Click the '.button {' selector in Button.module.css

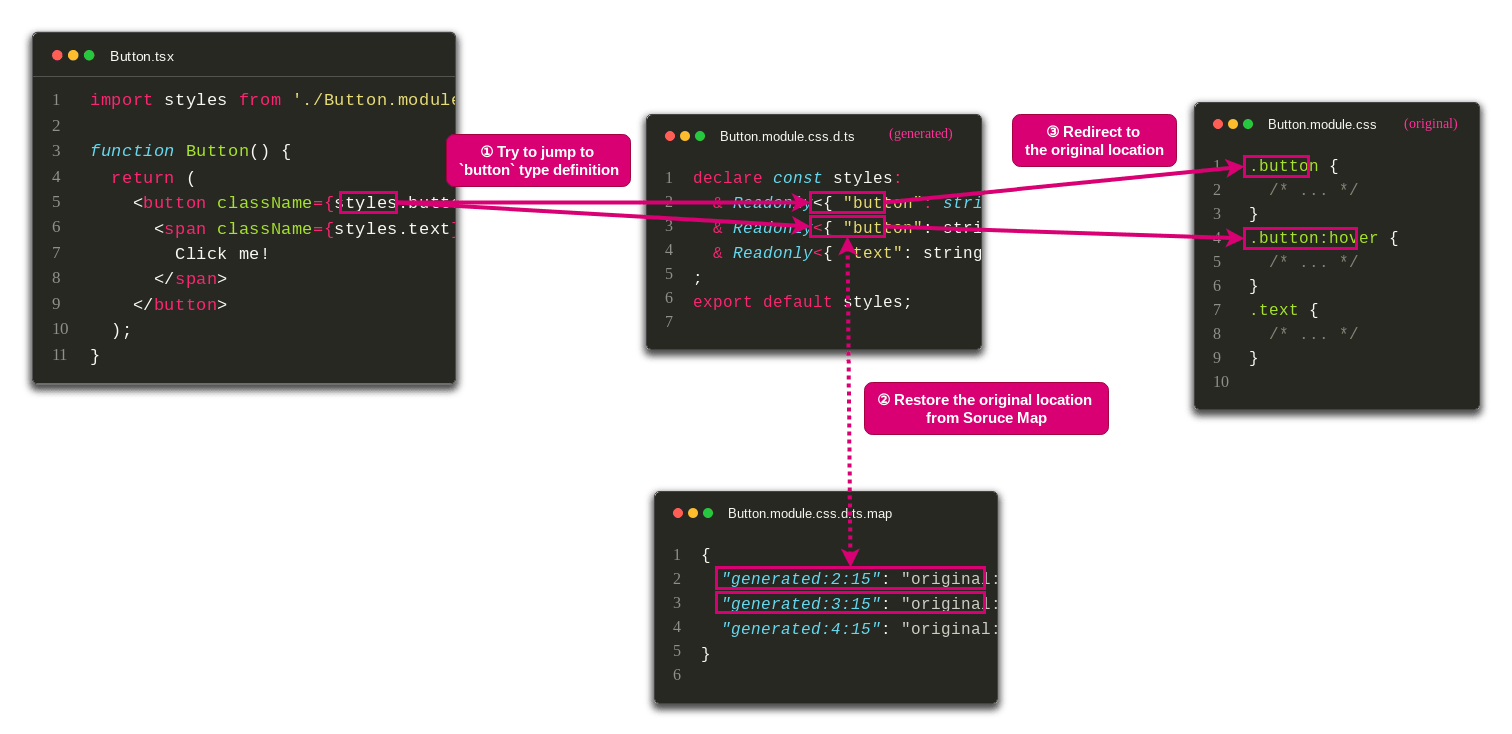(1293, 166)
